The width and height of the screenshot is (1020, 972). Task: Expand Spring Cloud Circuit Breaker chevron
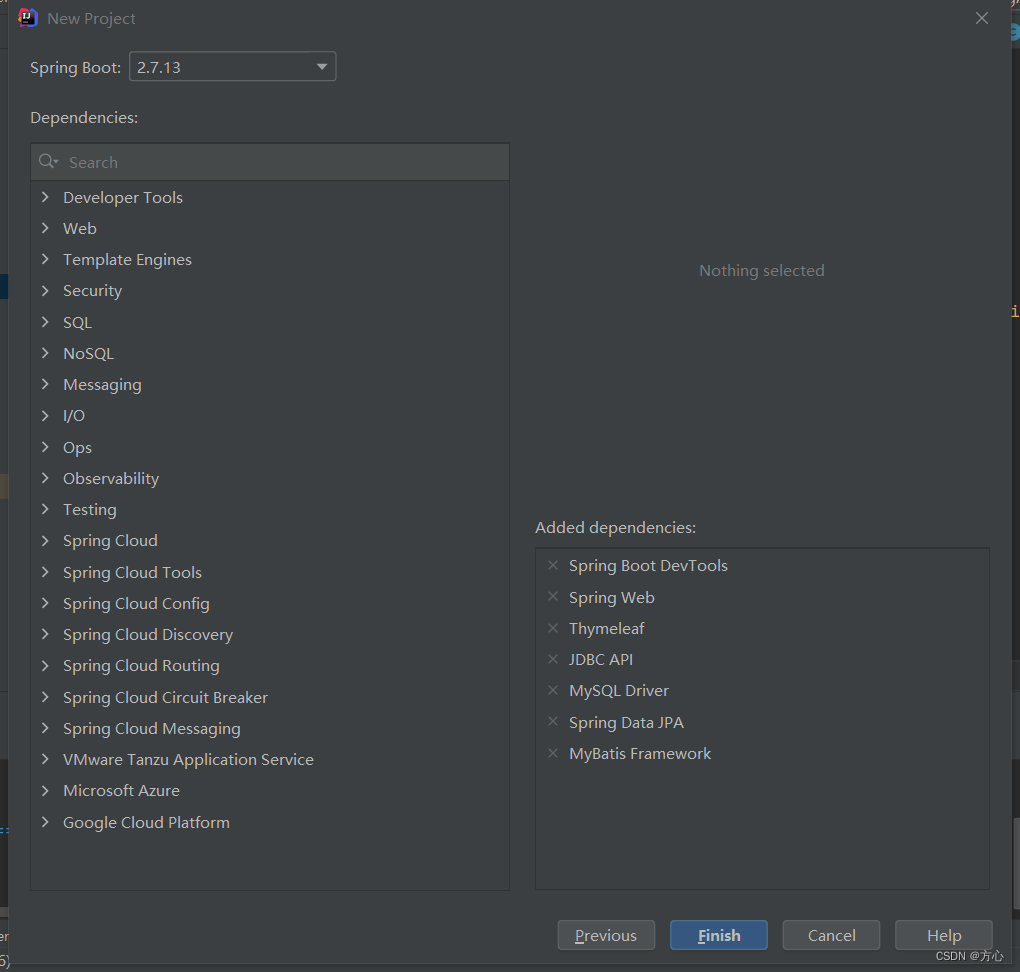click(45, 697)
